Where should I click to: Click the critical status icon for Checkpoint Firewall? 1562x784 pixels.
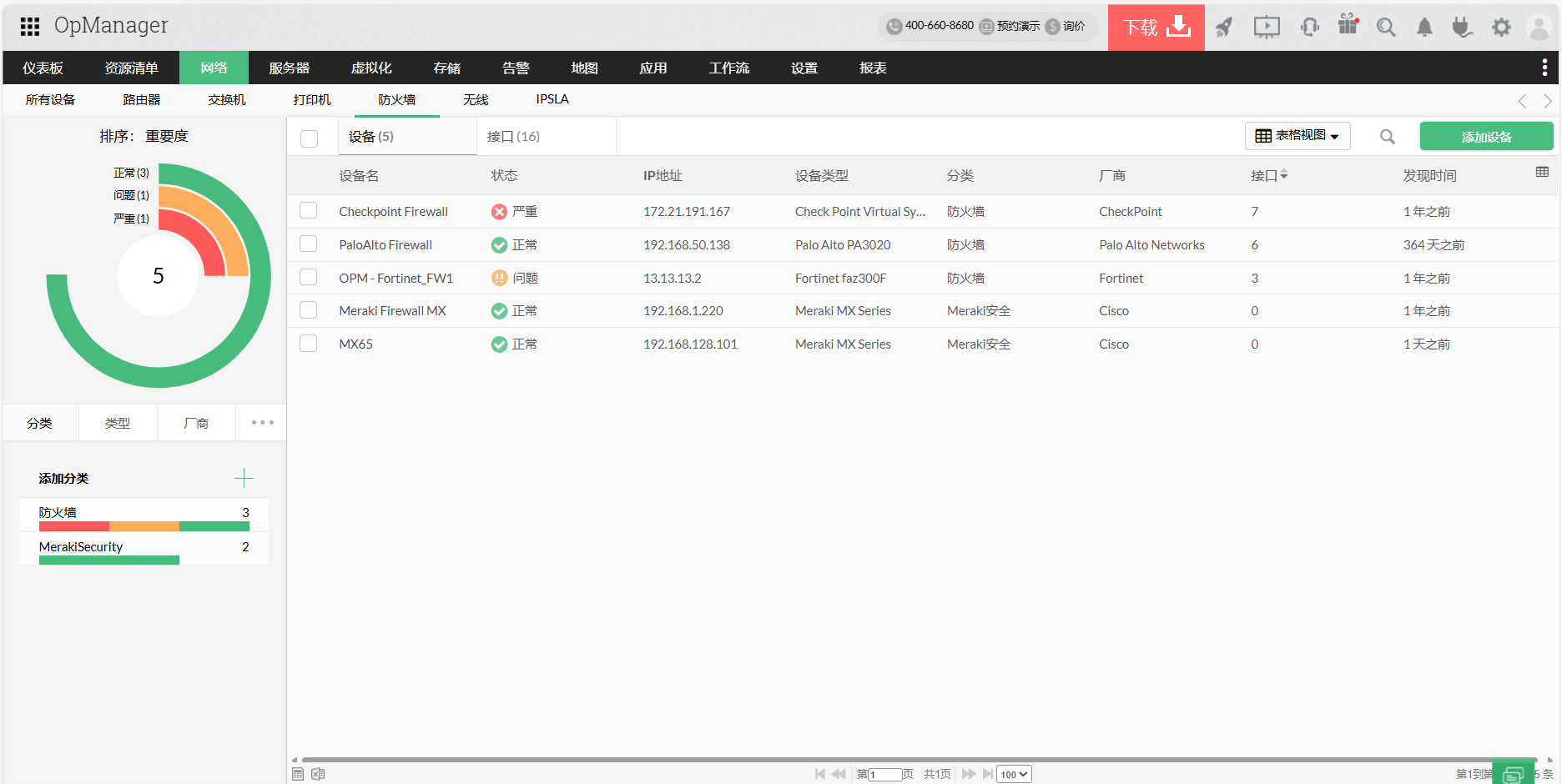[499, 212]
